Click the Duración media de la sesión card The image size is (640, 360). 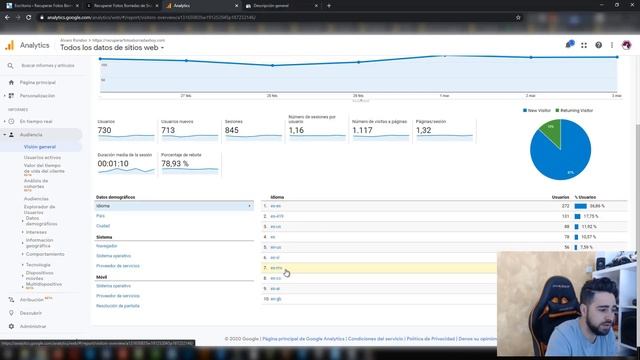pyautogui.click(x=126, y=164)
